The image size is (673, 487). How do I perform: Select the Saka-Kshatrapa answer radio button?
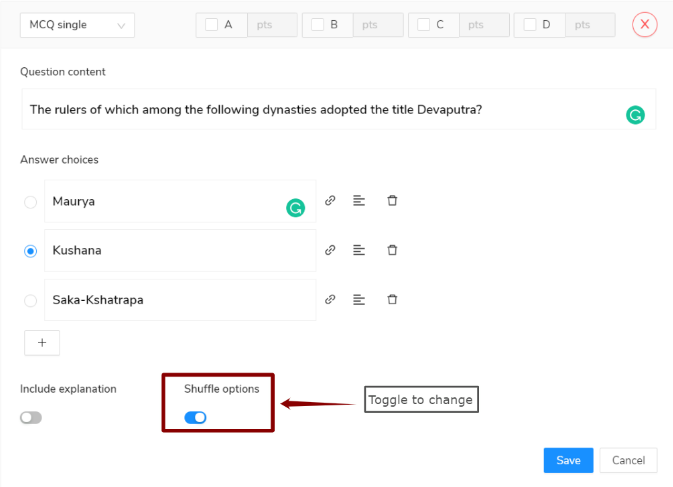coord(30,300)
